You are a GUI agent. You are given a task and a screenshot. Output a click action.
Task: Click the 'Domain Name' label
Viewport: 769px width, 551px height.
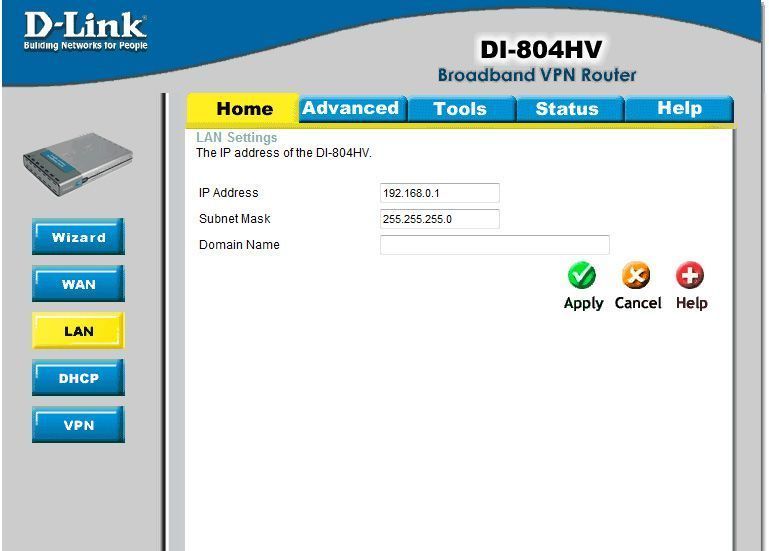click(x=239, y=245)
